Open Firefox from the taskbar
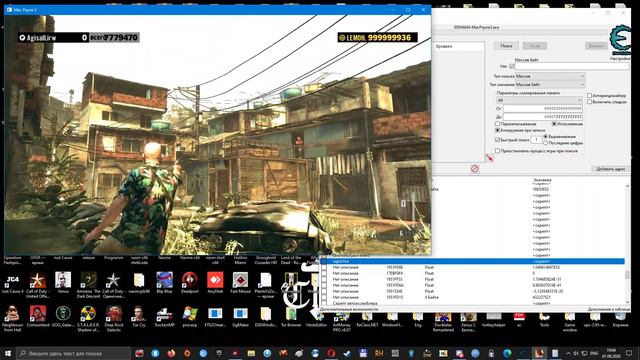Viewport: 640px width, 360px height. pyautogui.click(x=171, y=353)
